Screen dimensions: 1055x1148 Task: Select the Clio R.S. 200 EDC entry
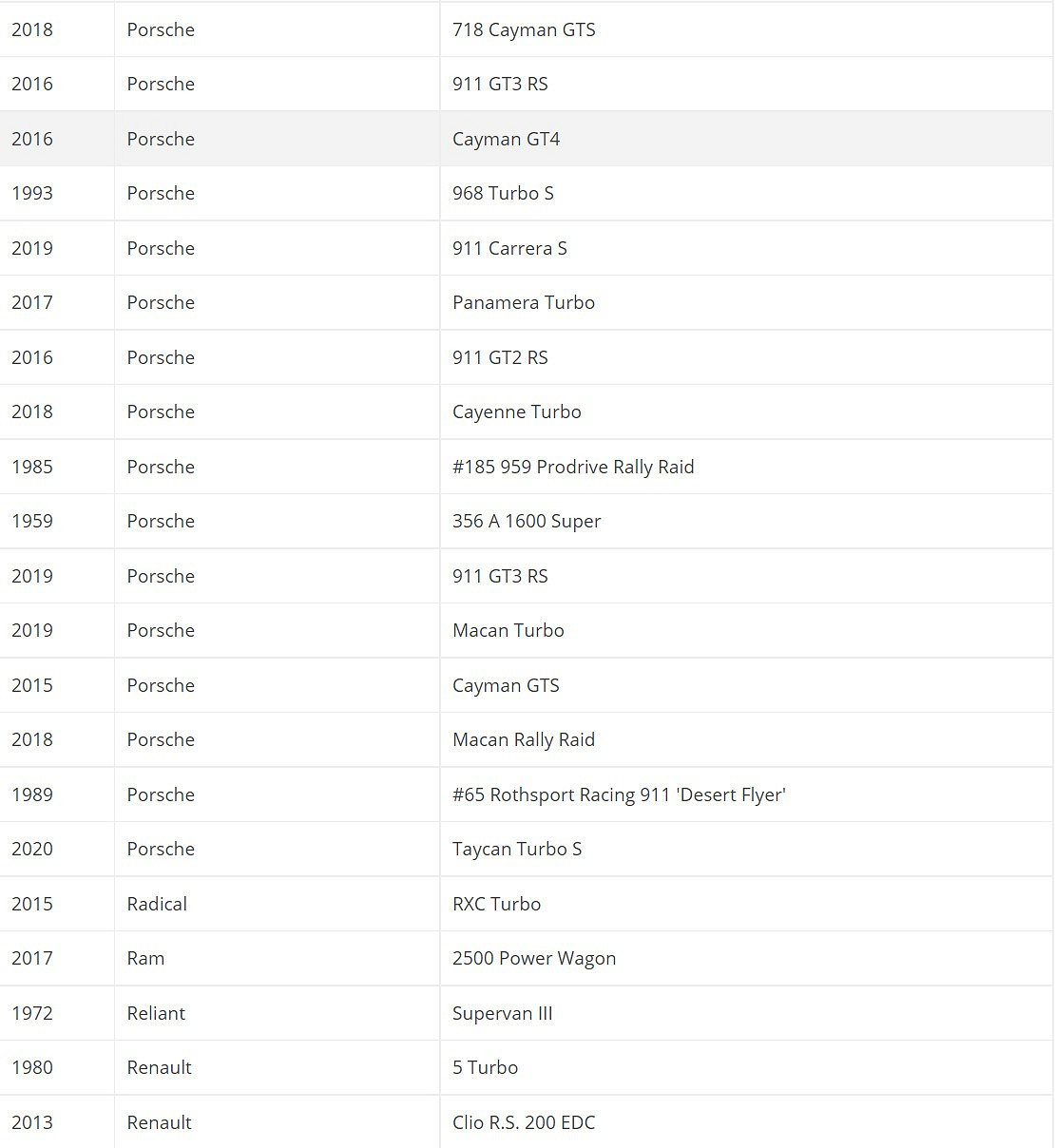(524, 1122)
